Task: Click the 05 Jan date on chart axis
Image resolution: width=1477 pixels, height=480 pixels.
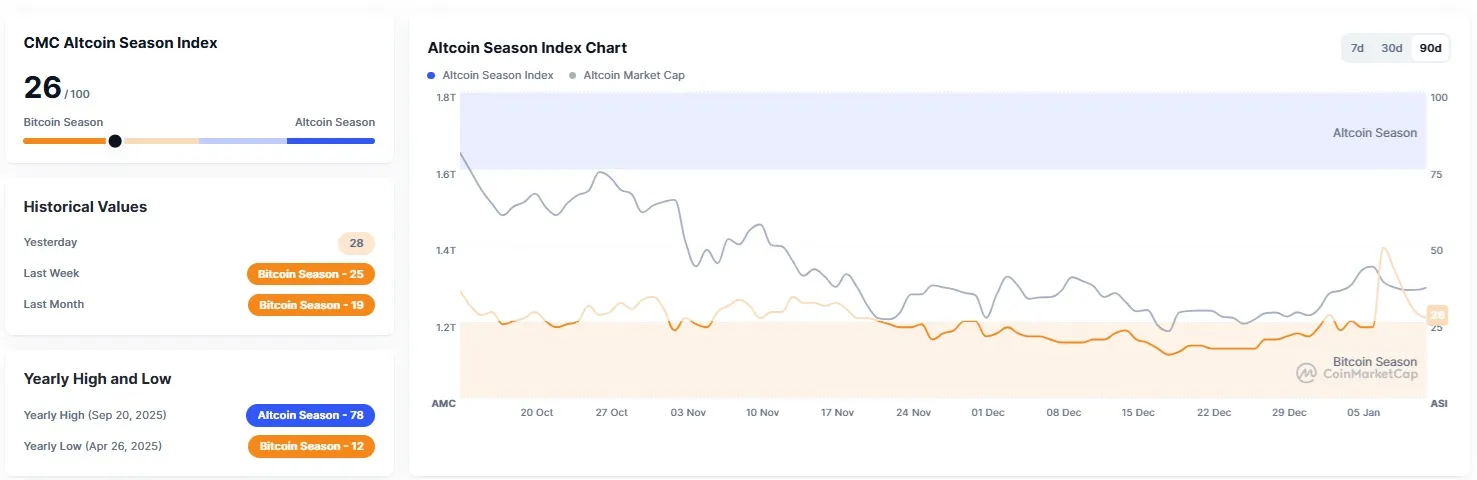Action: coord(1364,412)
